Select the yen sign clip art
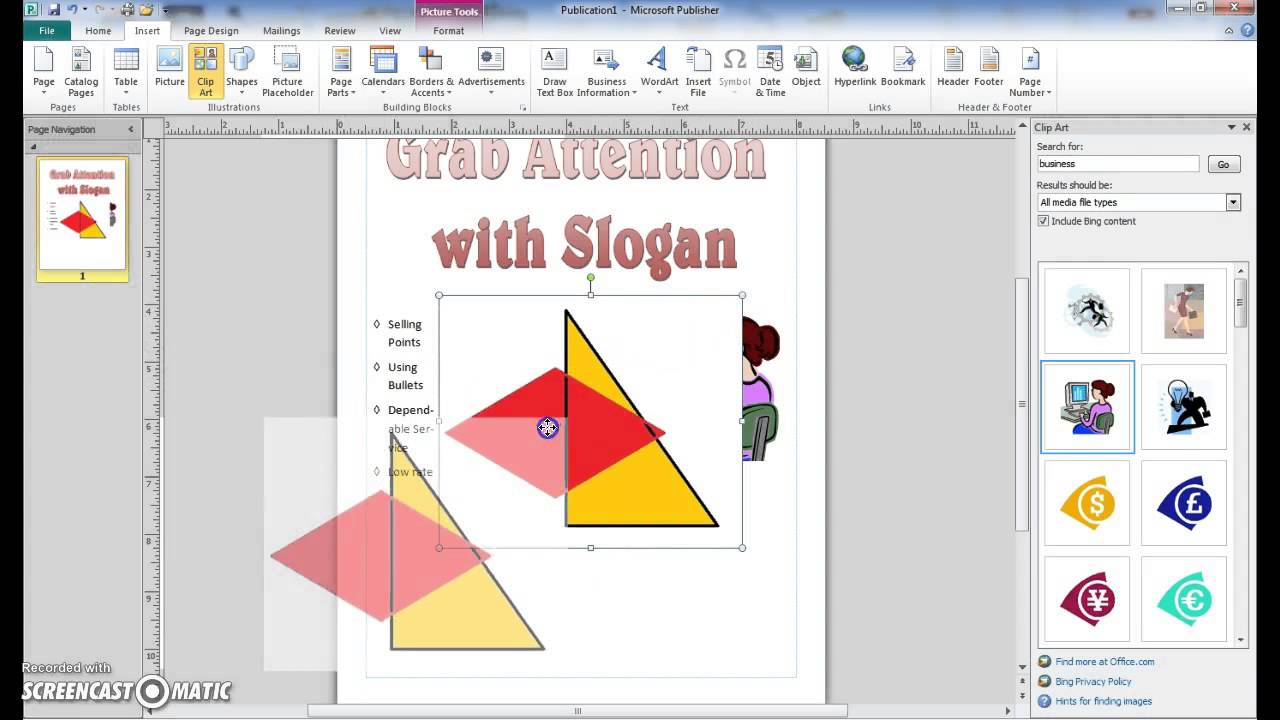This screenshot has width=1280, height=720. pos(1087,599)
